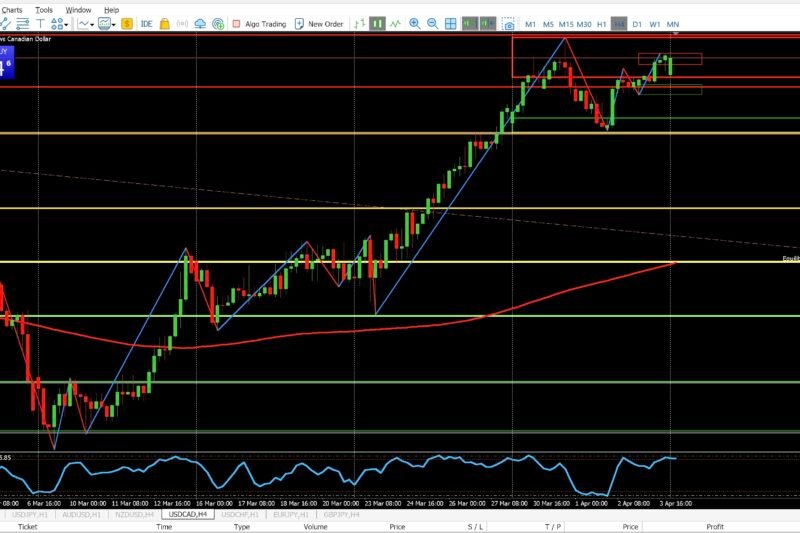Sort trades by Volume column
This screenshot has height=533, width=800.
tap(315, 527)
